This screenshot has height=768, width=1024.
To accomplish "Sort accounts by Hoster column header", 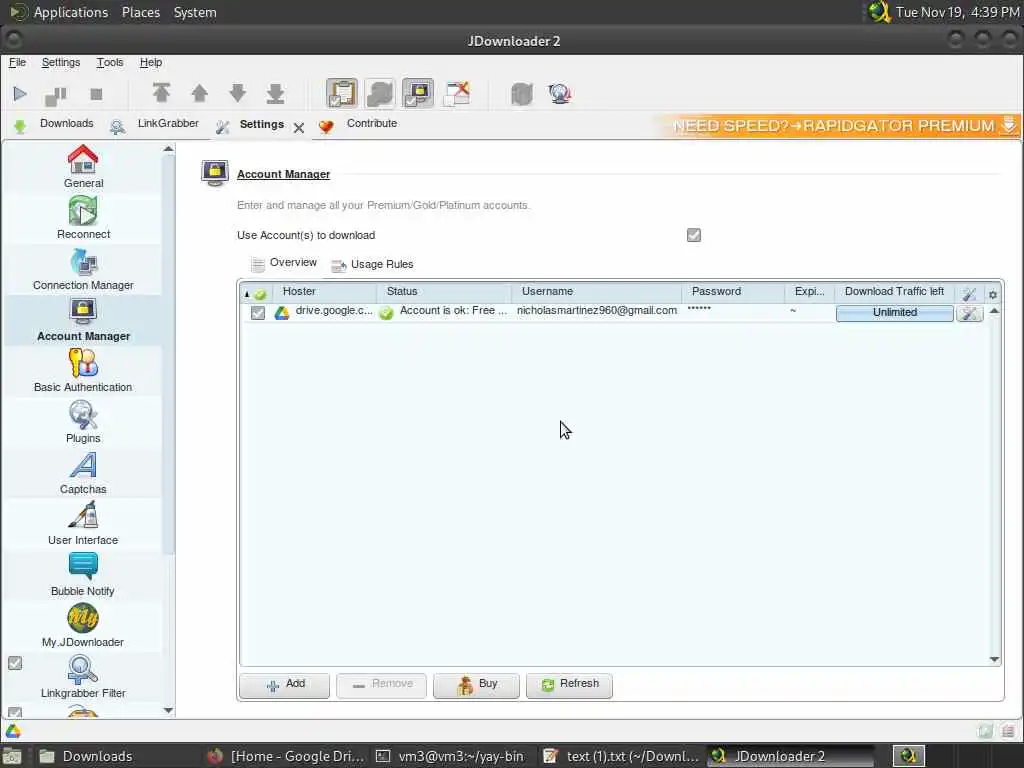I will pos(325,292).
